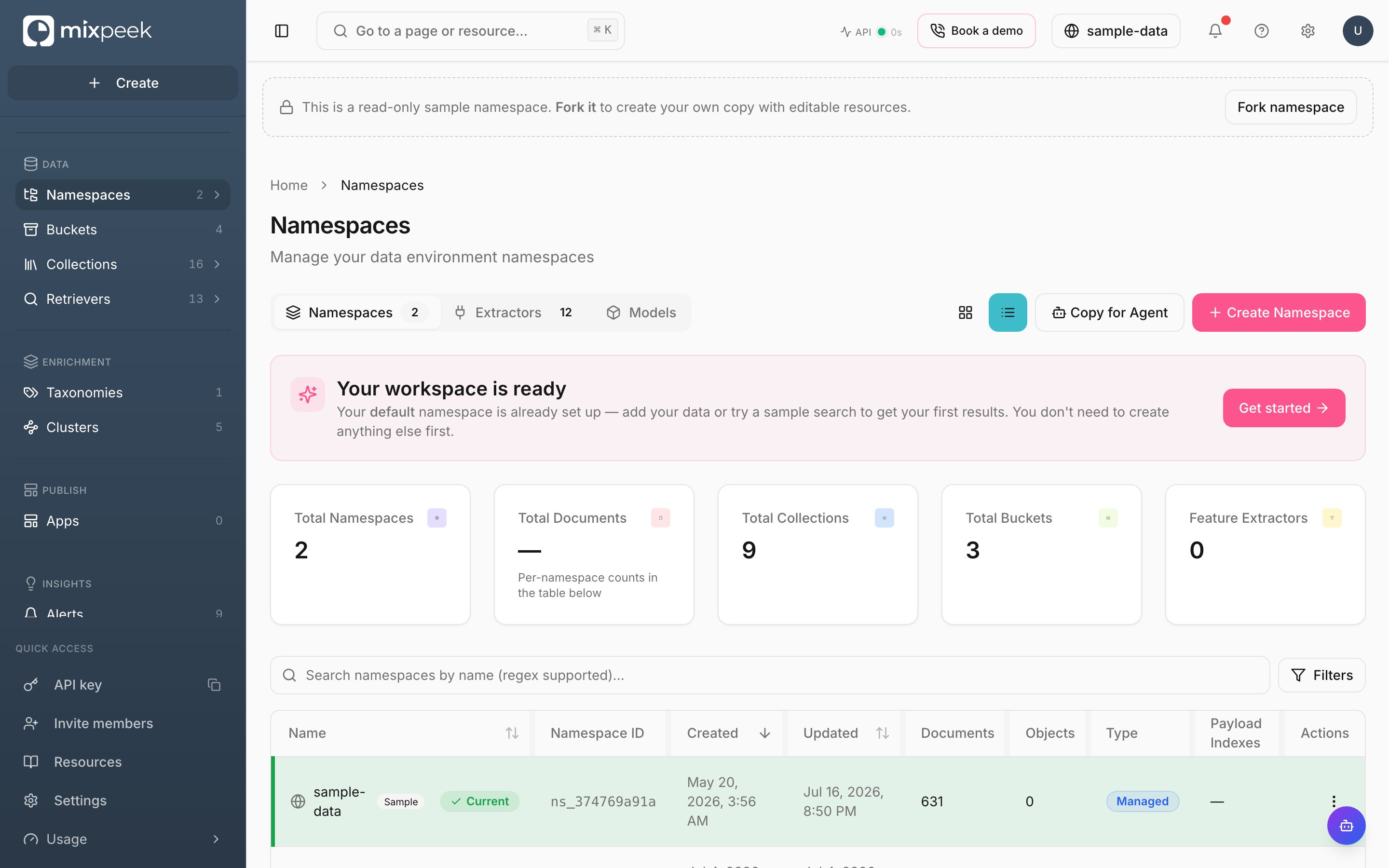Open the sample-data namespace switcher

coord(1115,31)
